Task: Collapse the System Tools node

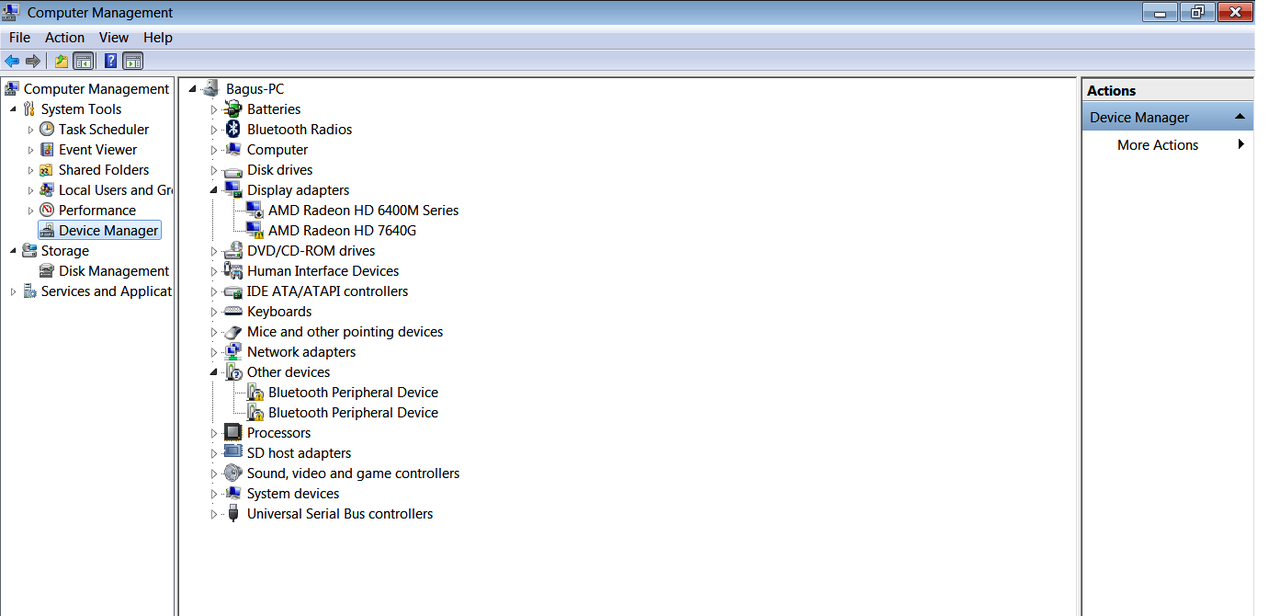Action: tap(13, 109)
